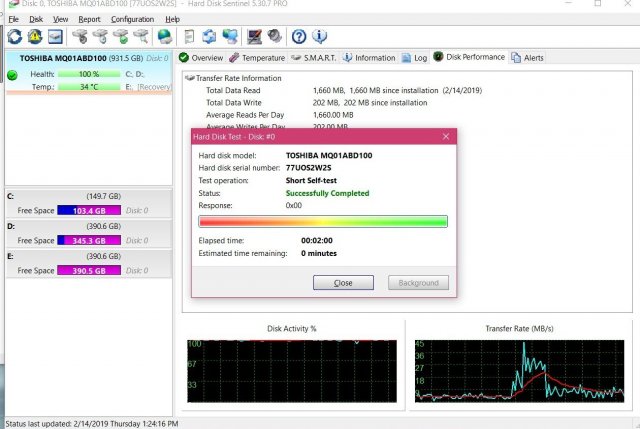Click the rainbow test progress bar
This screenshot has width=640, height=429.
pos(323,221)
